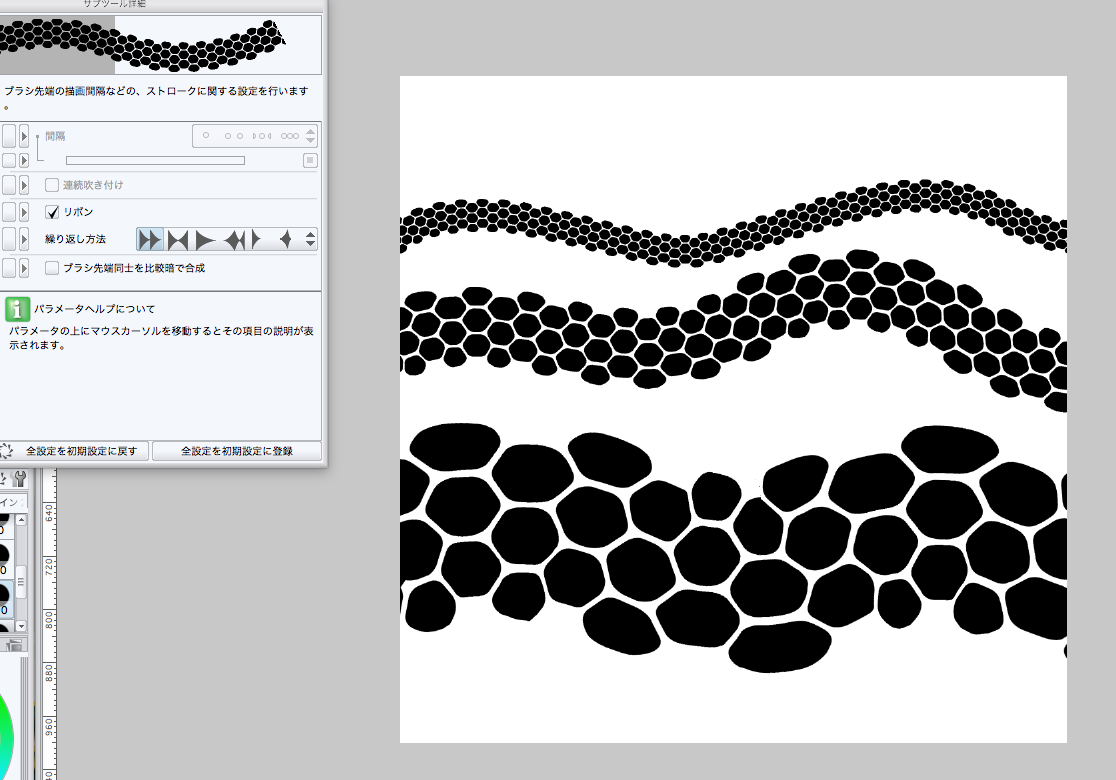Uncheck the リボン checkbox

point(53,212)
